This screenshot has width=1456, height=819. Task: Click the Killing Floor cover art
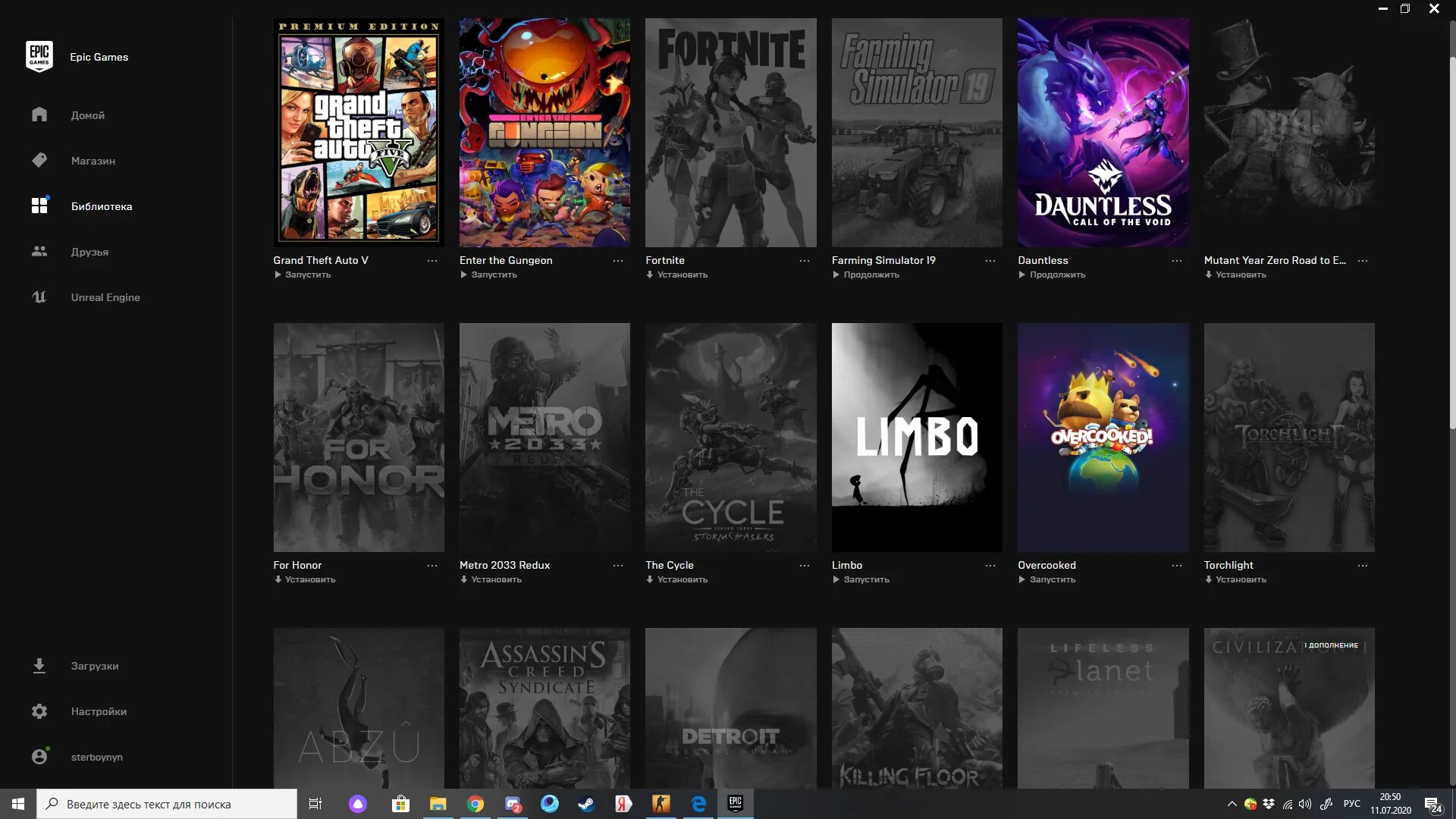coord(917,708)
